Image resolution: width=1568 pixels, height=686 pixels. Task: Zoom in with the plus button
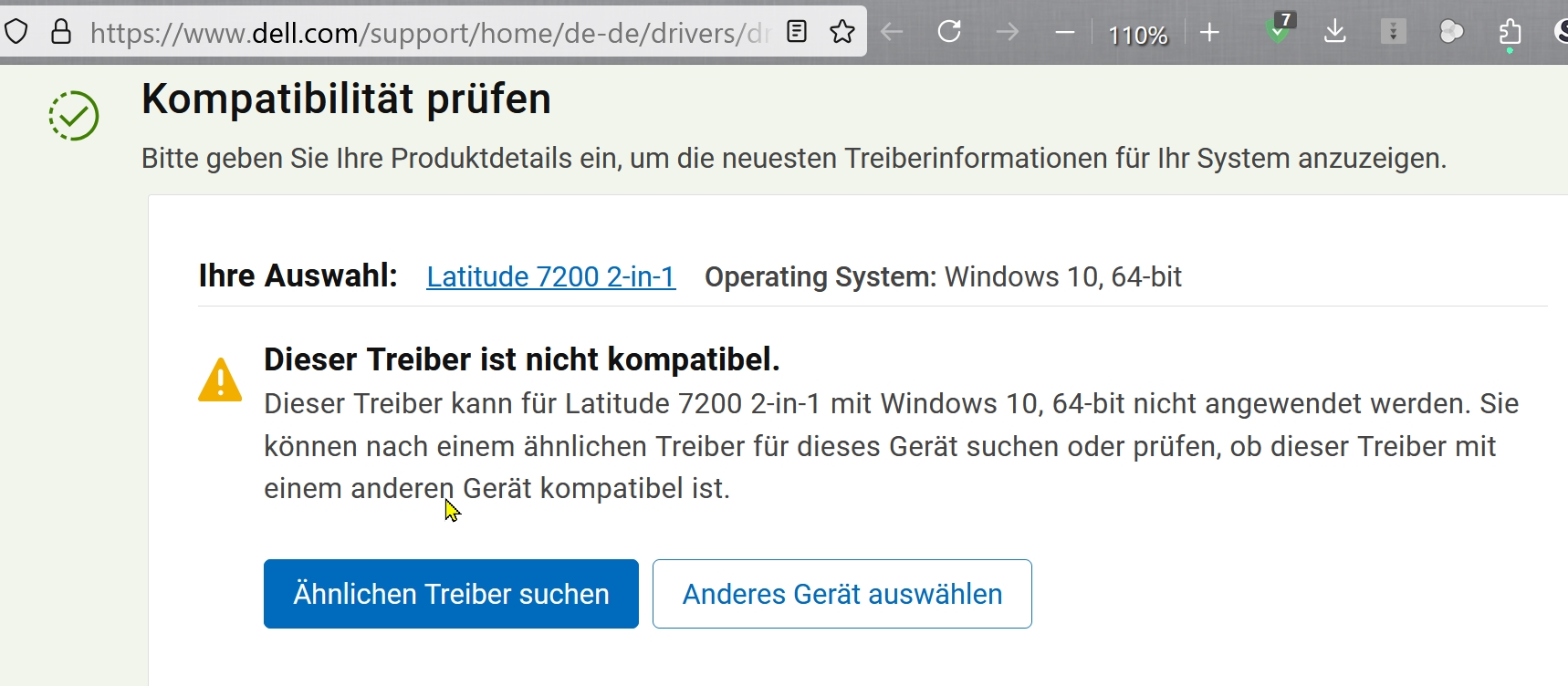click(1209, 33)
